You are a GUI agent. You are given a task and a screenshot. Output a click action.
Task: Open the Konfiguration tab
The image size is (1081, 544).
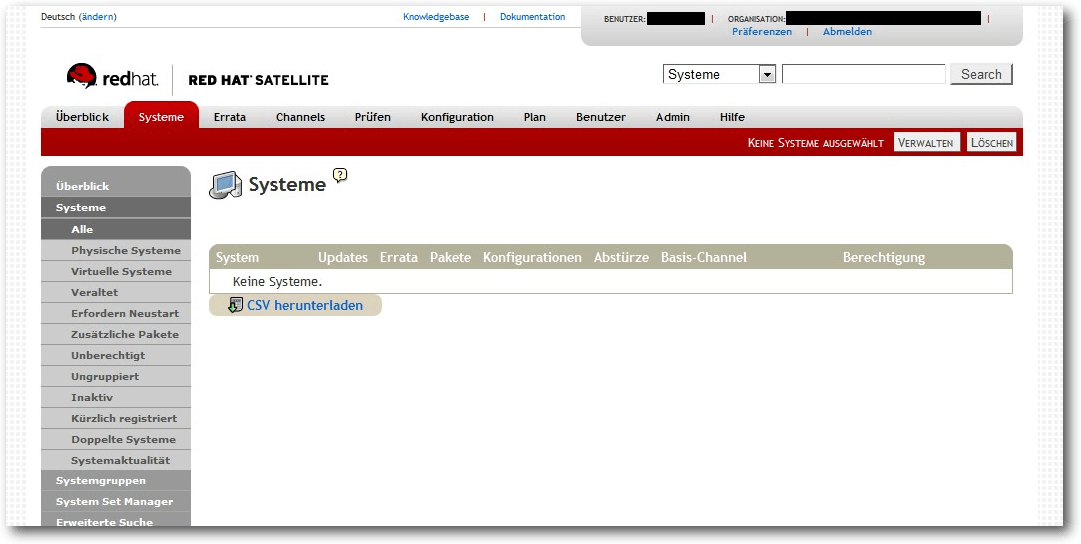click(457, 117)
